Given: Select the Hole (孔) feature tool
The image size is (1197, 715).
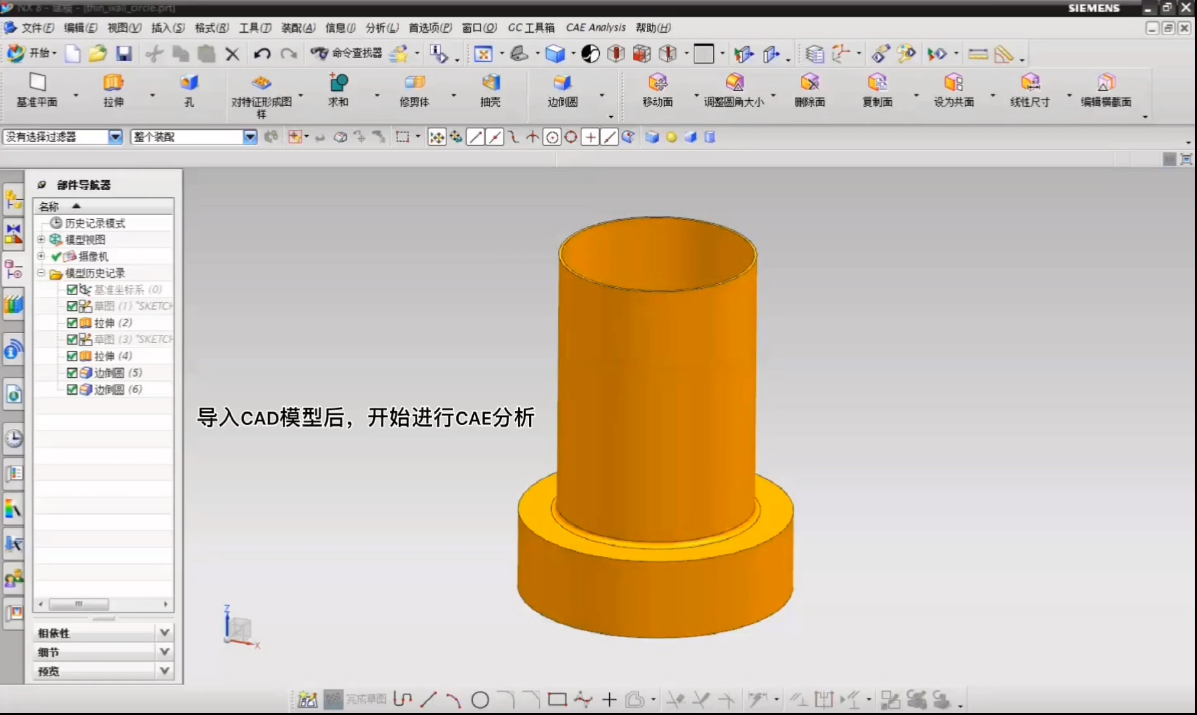Looking at the screenshot, I should coord(188,84).
